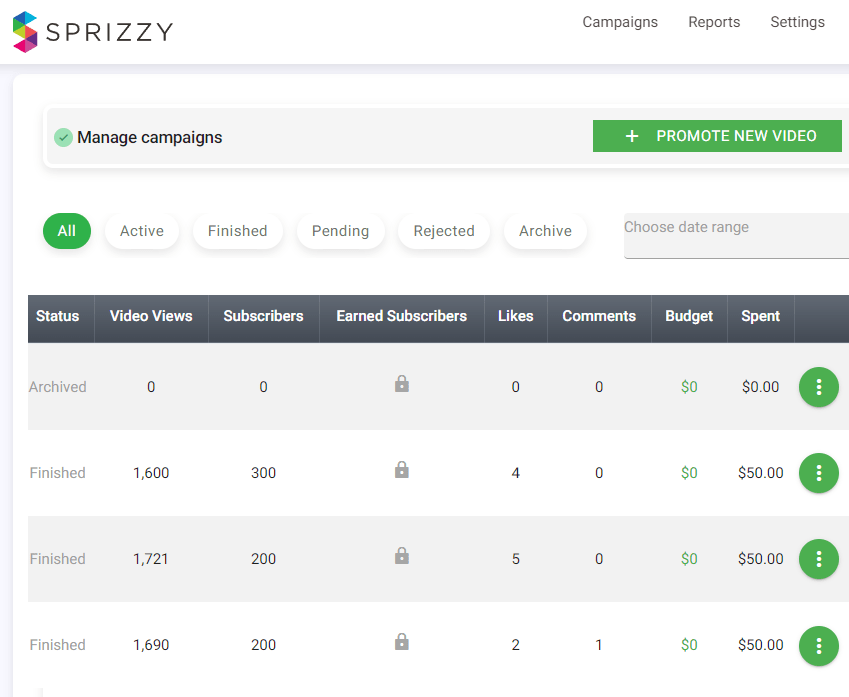
Task: Open three-dot menu for the 1,690 views campaign
Action: tap(818, 645)
